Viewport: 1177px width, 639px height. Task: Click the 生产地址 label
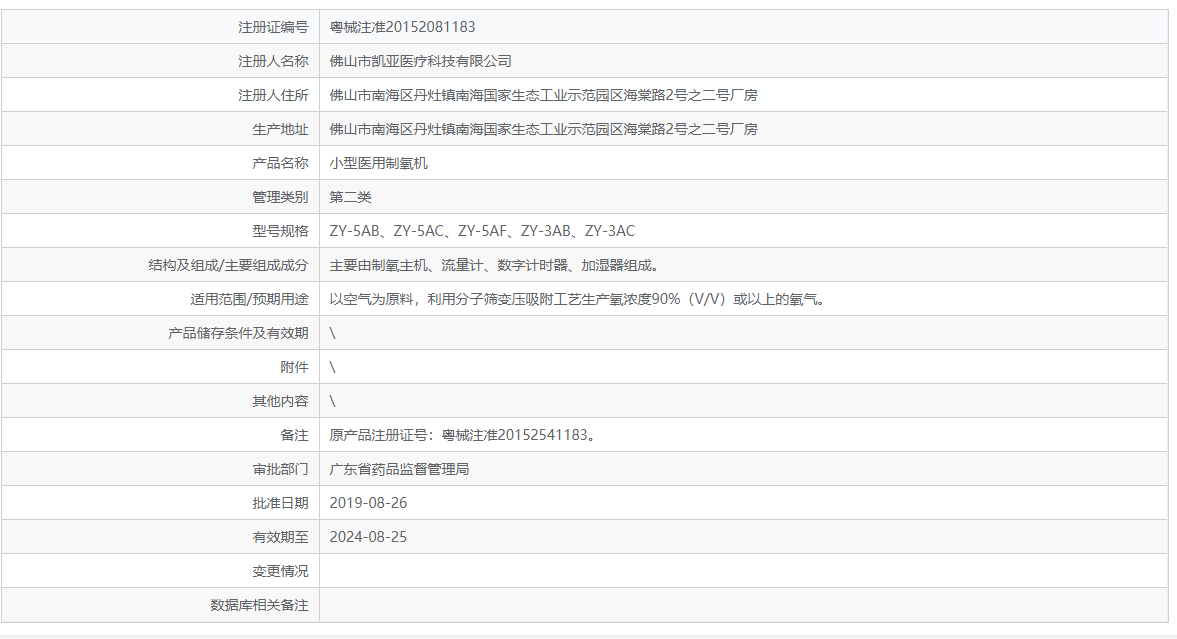pos(280,129)
